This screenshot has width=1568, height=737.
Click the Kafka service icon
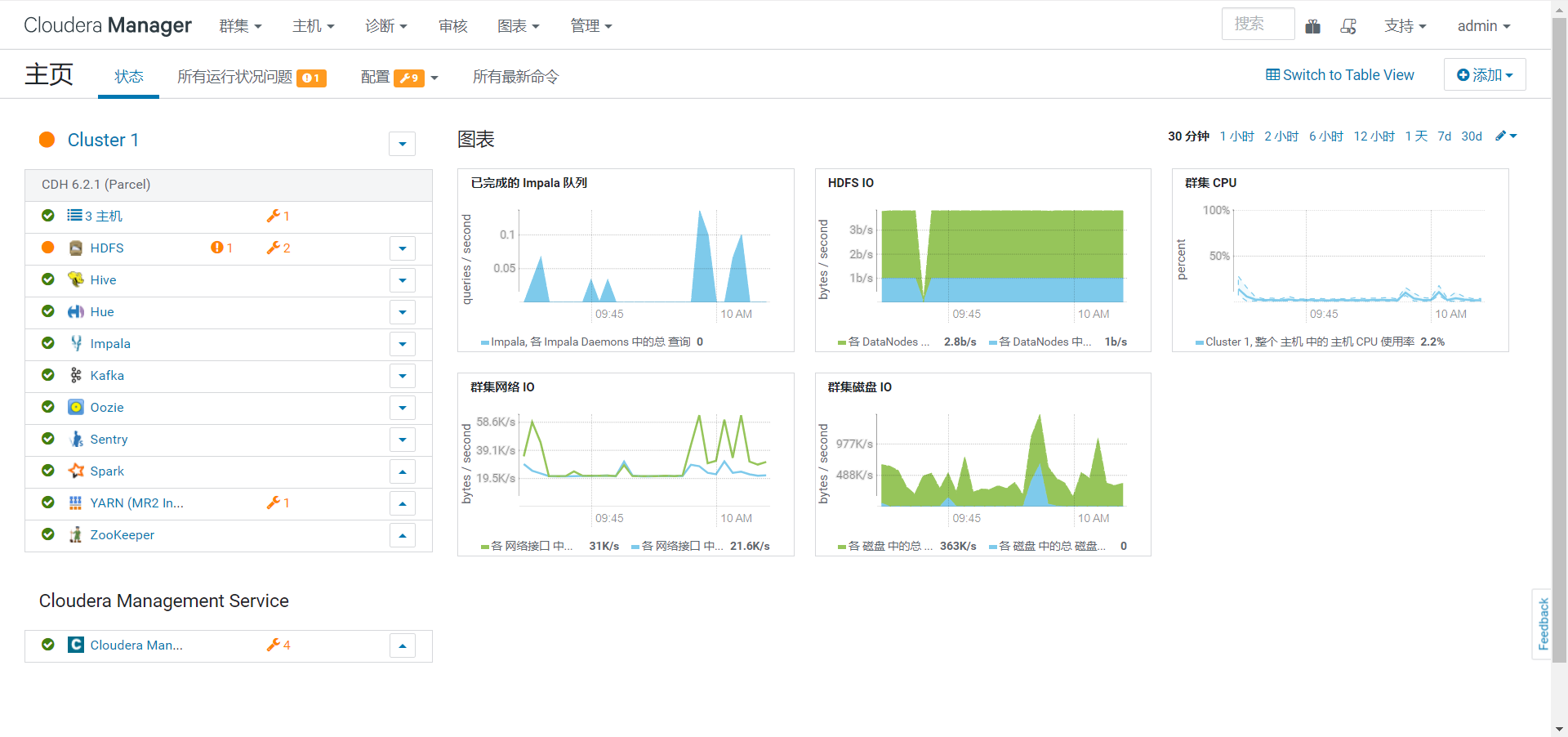point(76,375)
